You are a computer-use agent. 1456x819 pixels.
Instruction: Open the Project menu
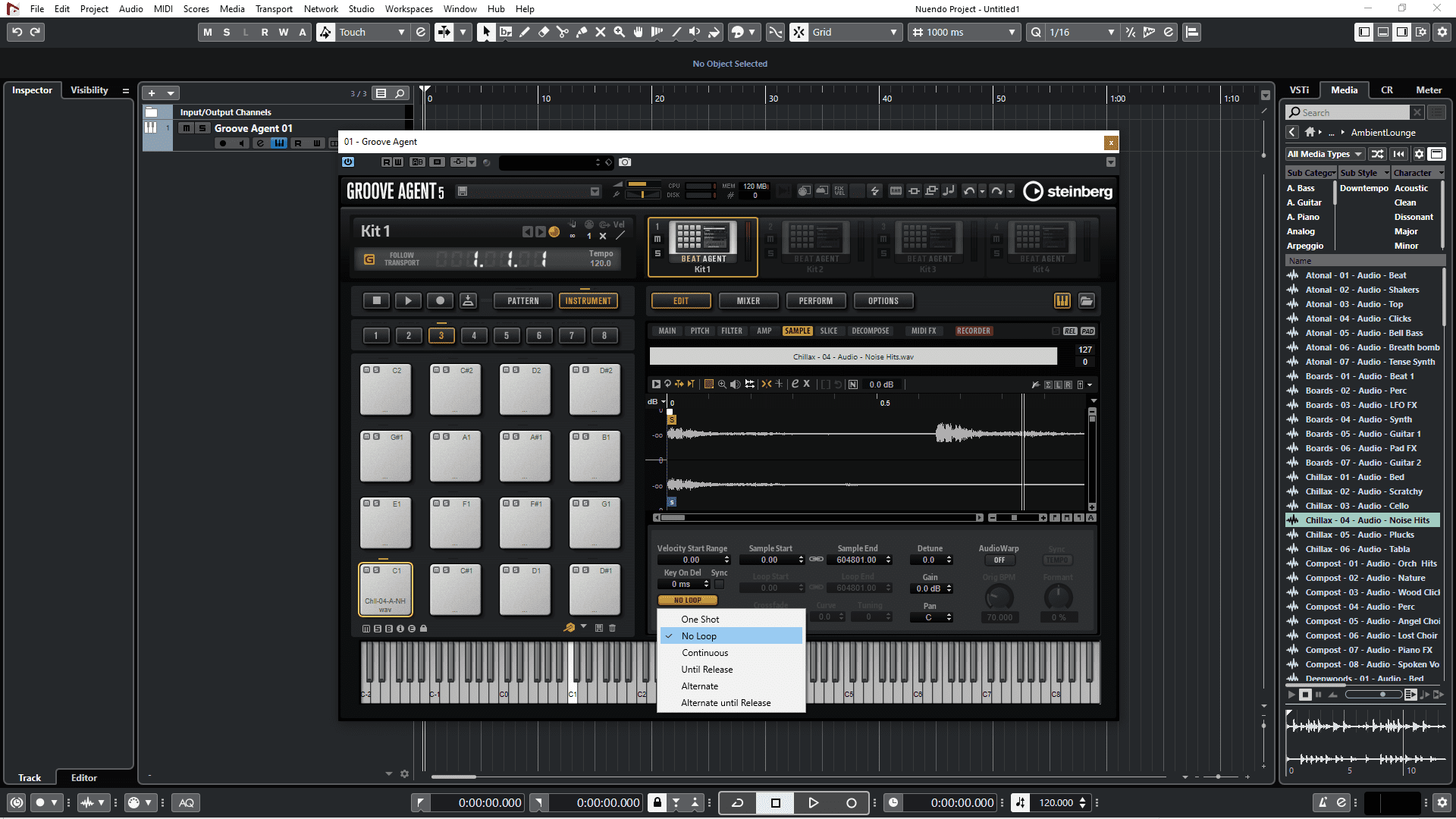[94, 9]
